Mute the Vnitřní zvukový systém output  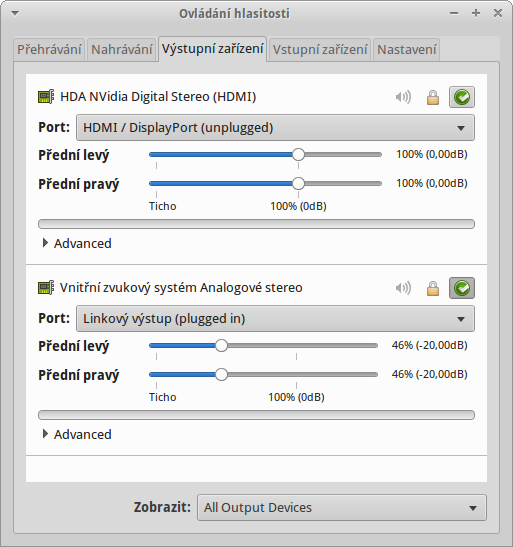pos(403,288)
